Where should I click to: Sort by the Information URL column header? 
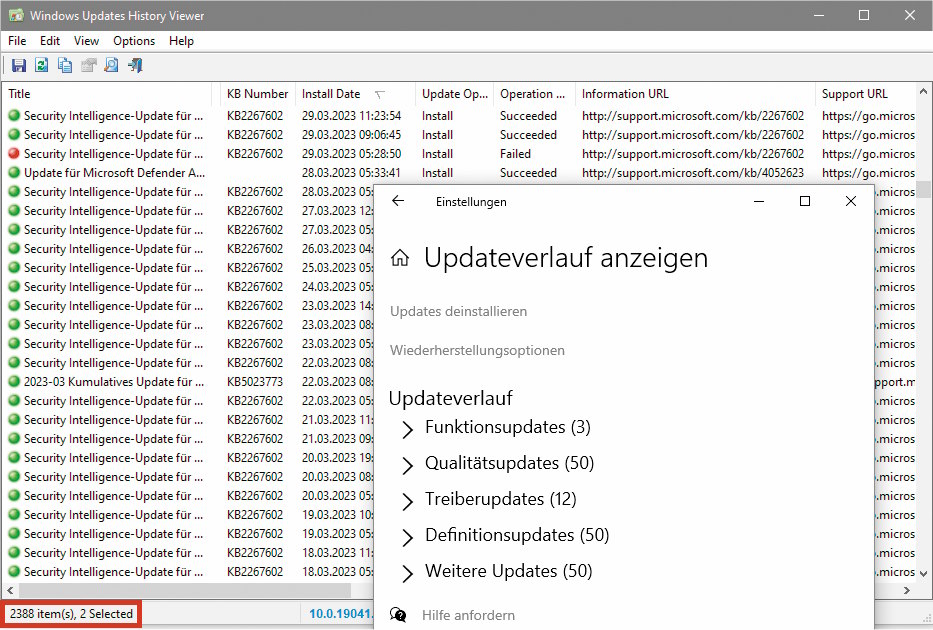tap(695, 94)
